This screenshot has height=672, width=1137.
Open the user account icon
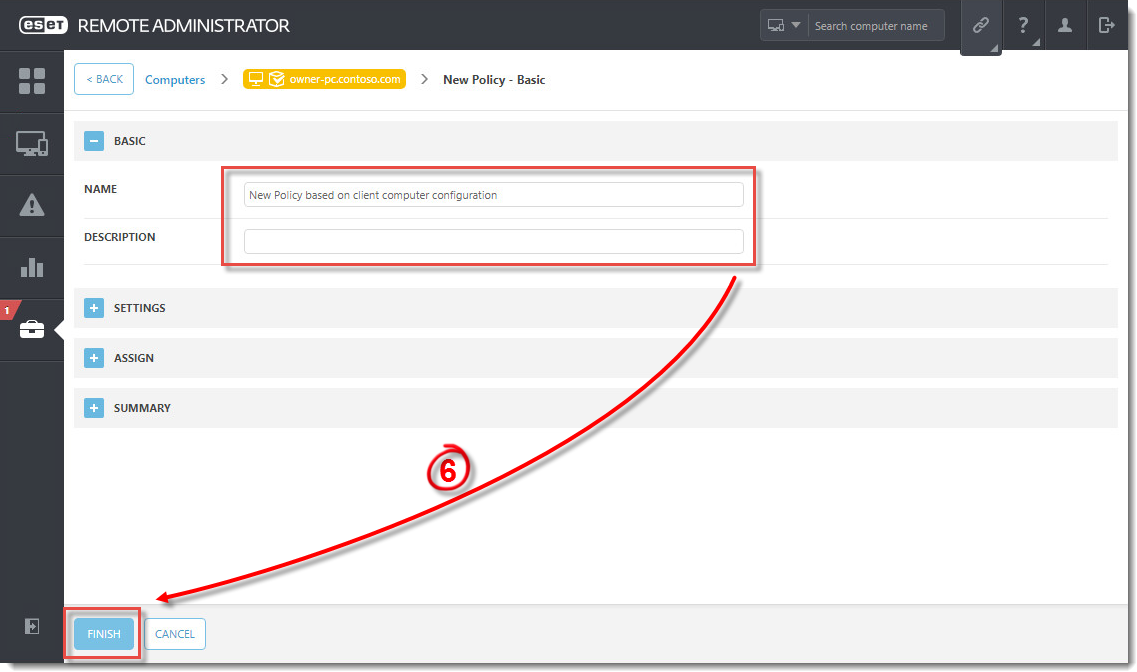pos(1065,26)
